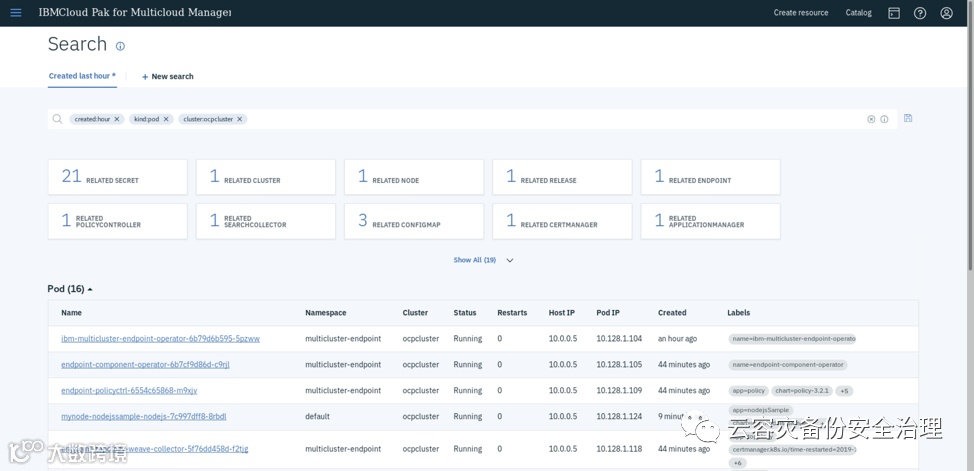Click the info icon beside Search title

pyautogui.click(x=121, y=46)
